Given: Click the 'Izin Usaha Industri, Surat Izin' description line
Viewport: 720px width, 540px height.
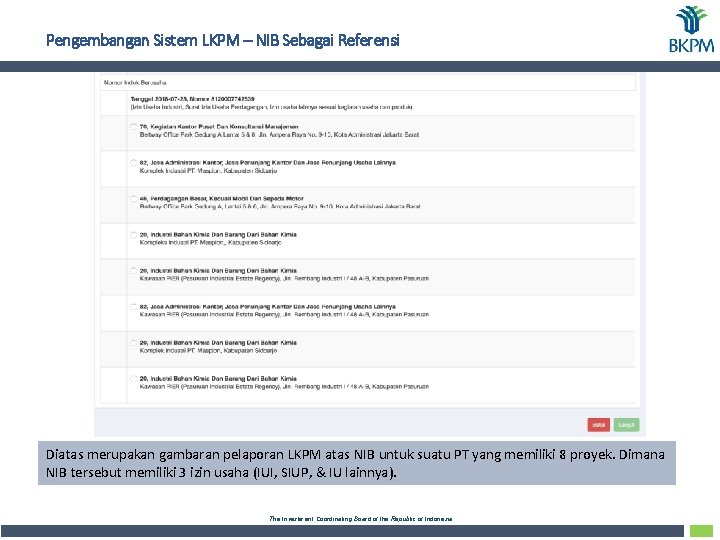Looking at the screenshot, I should pyautogui.click(x=271, y=107).
